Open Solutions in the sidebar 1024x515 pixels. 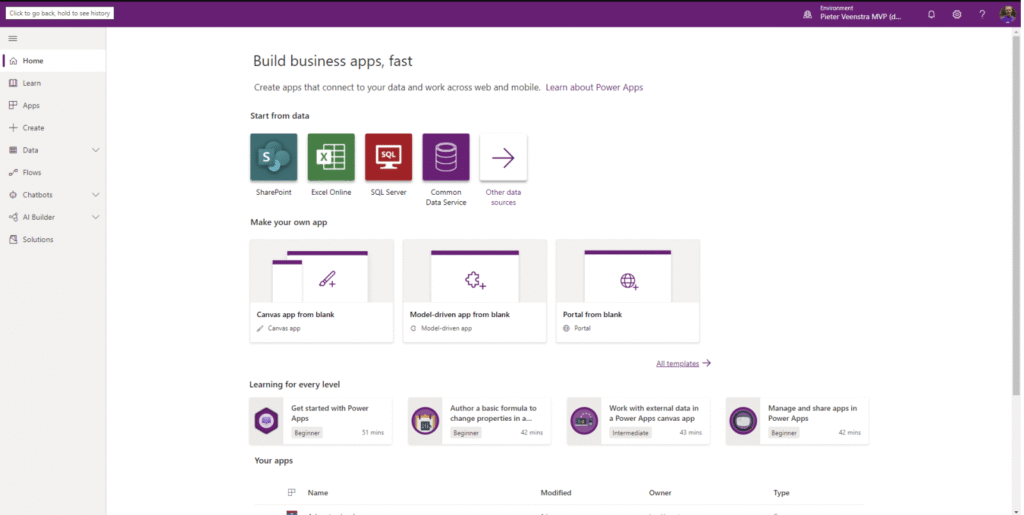click(53, 240)
